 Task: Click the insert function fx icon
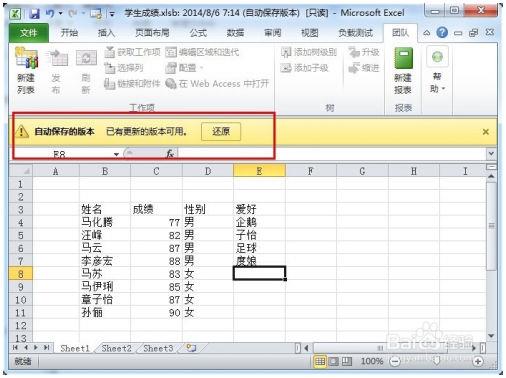(x=170, y=154)
